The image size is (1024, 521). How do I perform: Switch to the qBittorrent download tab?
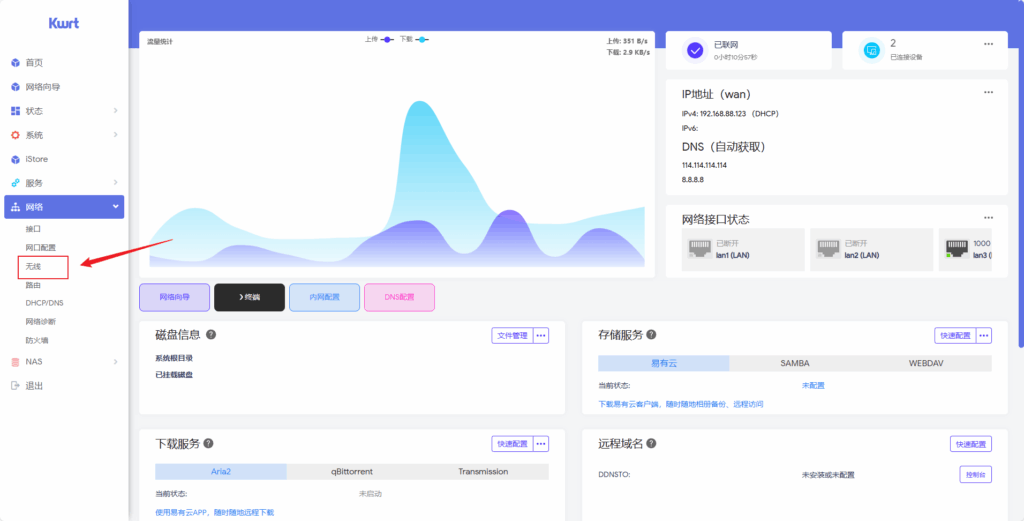click(352, 472)
